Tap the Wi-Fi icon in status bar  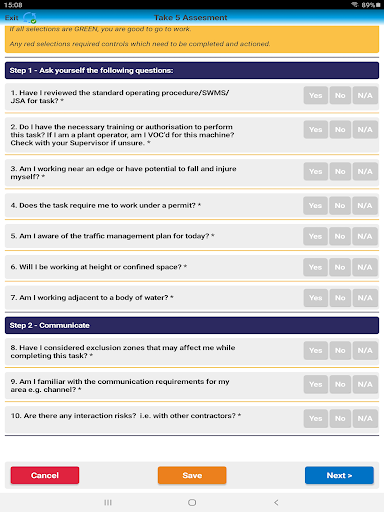[x=355, y=5]
